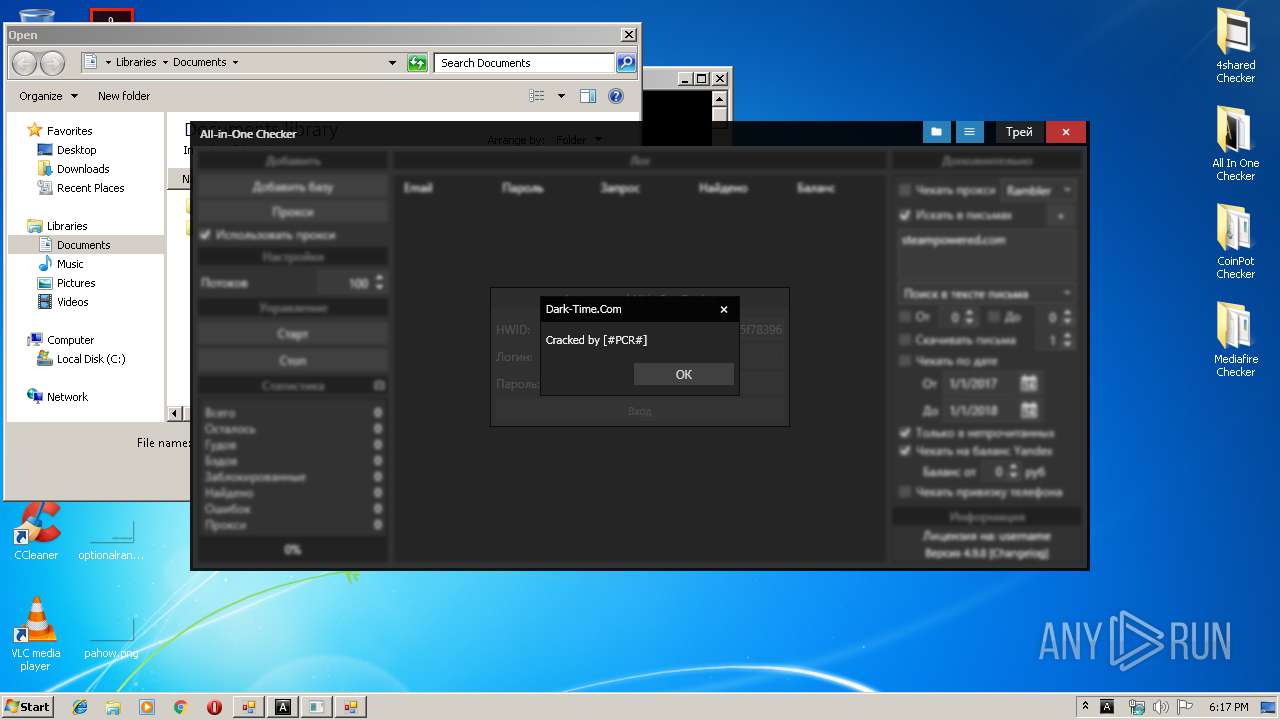The height and width of the screenshot is (720, 1280).
Task: Click the Start button
Action: pyautogui.click(x=28, y=706)
